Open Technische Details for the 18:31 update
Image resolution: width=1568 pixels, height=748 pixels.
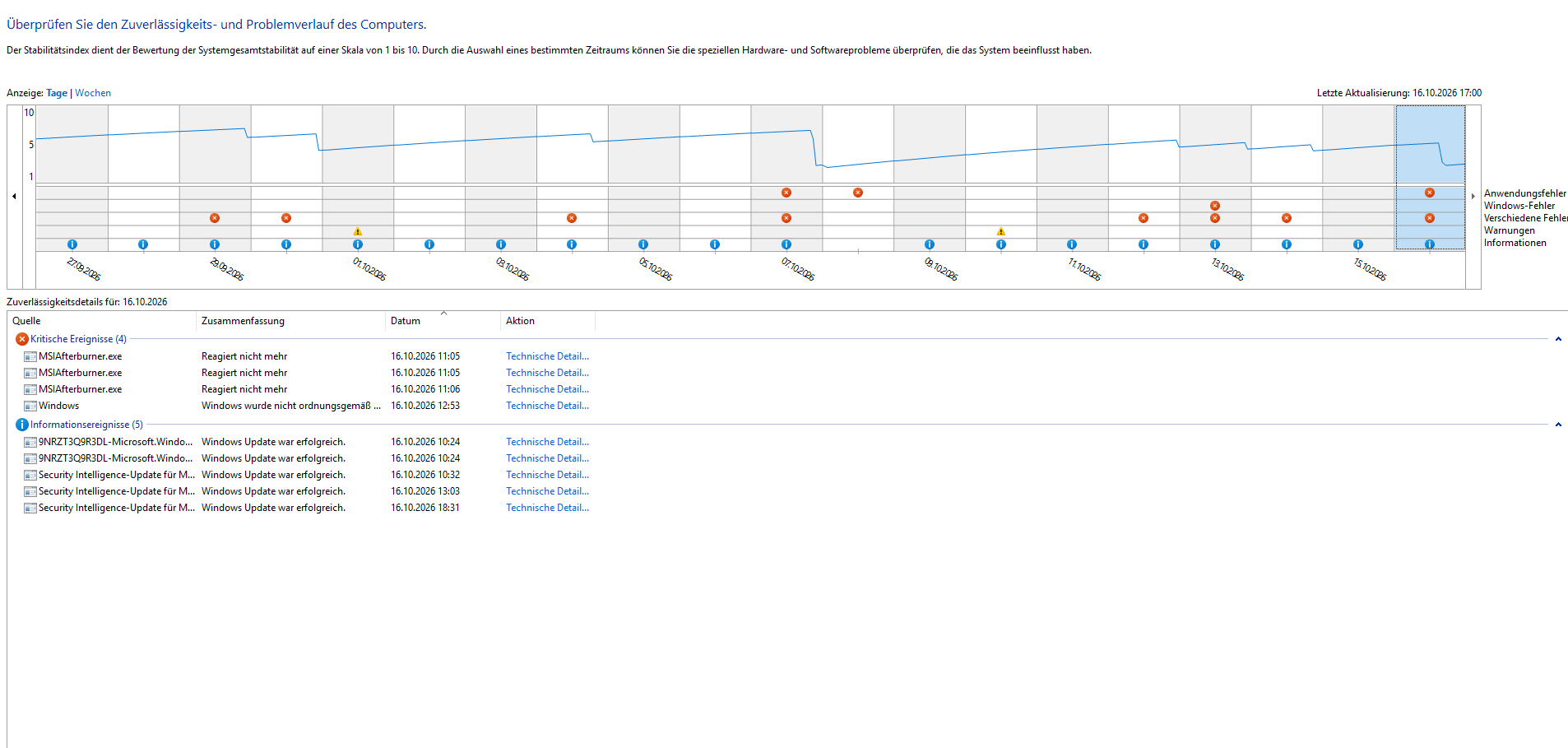tap(547, 508)
